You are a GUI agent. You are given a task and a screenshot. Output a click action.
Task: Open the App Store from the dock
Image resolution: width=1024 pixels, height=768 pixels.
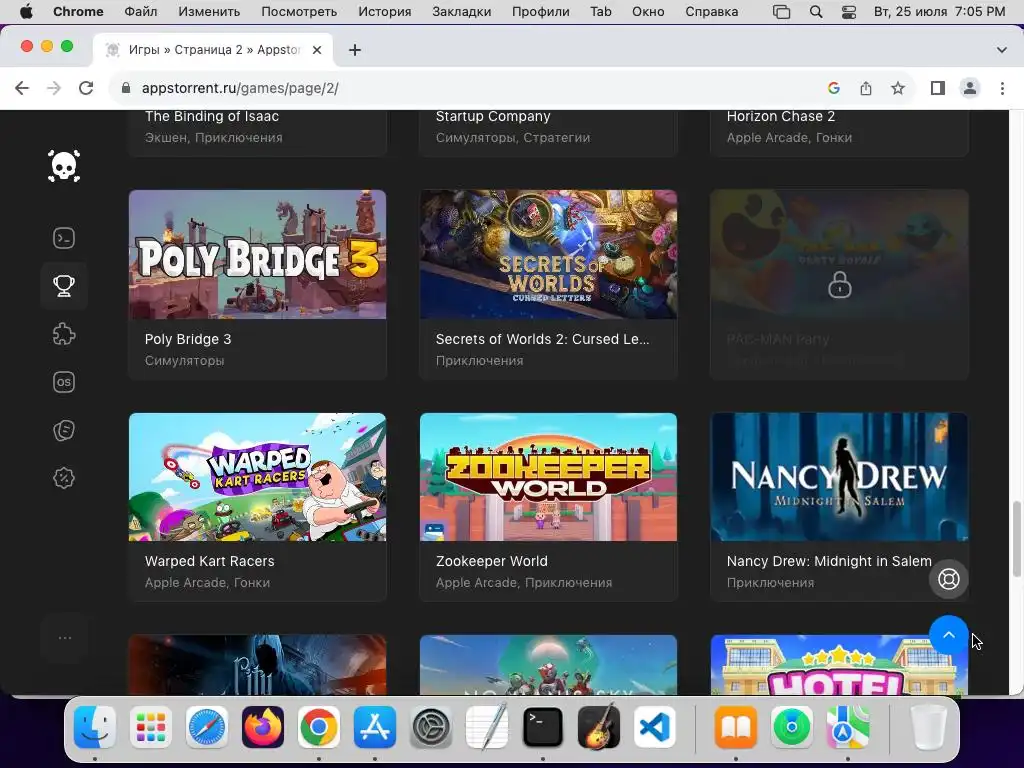[375, 727]
